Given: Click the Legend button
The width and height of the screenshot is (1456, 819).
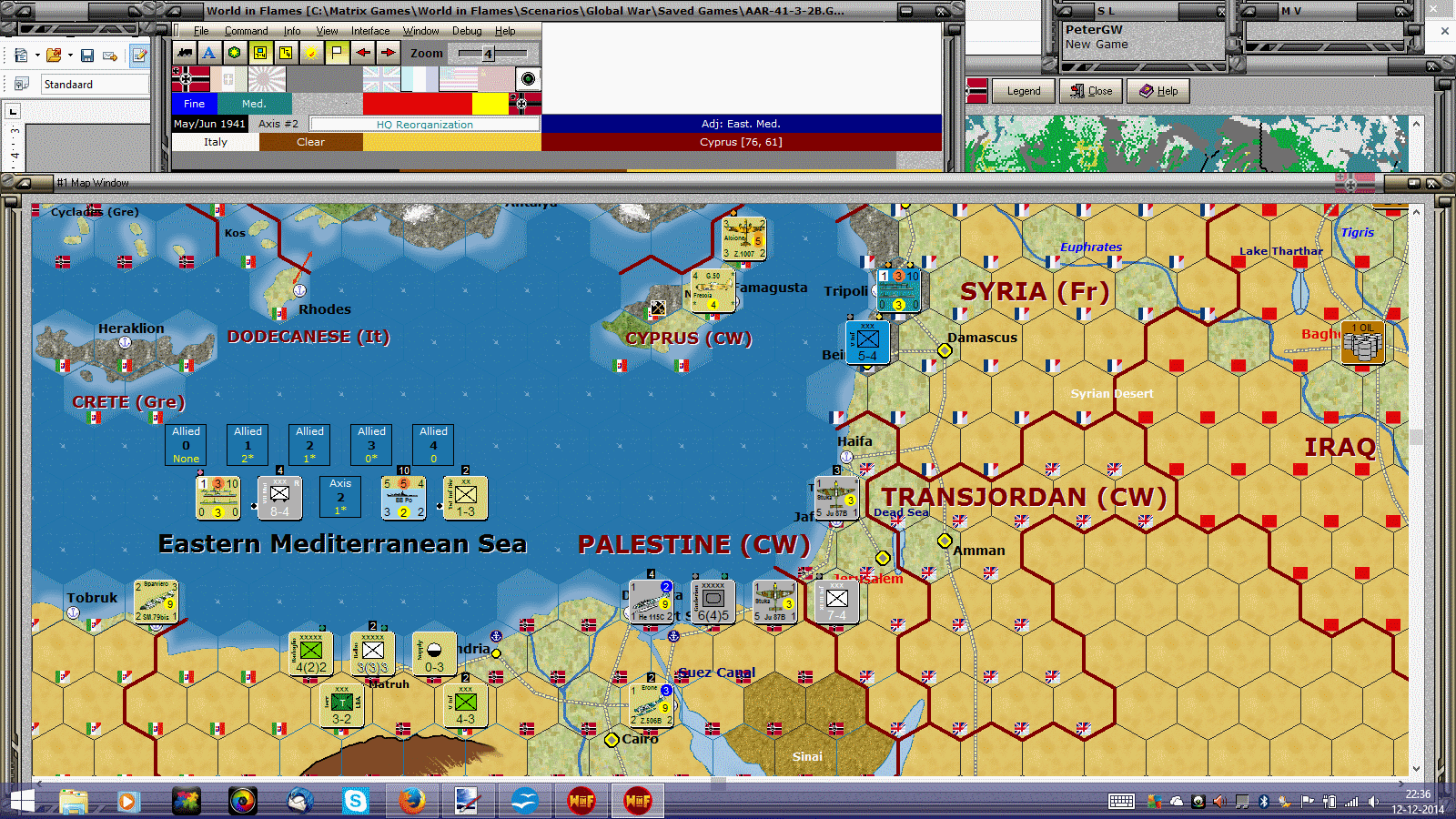Looking at the screenshot, I should [1024, 91].
